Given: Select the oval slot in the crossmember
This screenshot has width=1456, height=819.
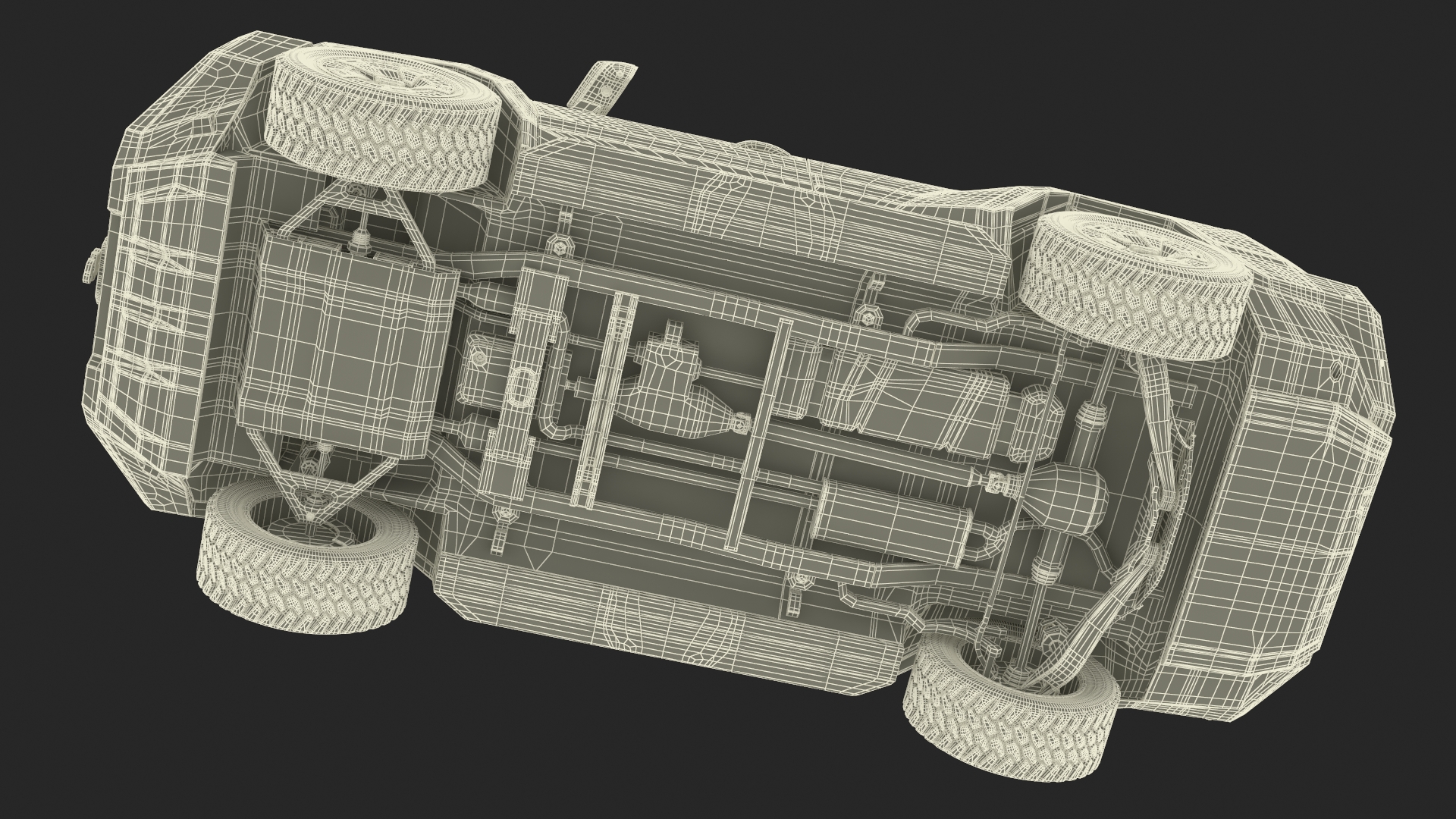Looking at the screenshot, I should pyautogui.click(x=522, y=385).
